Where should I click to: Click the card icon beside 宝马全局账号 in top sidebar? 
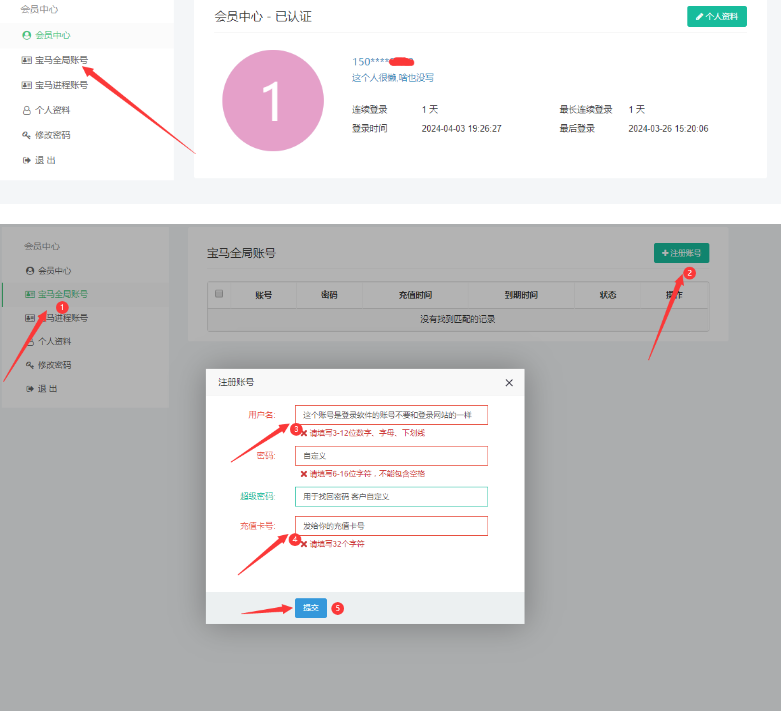tap(26, 60)
